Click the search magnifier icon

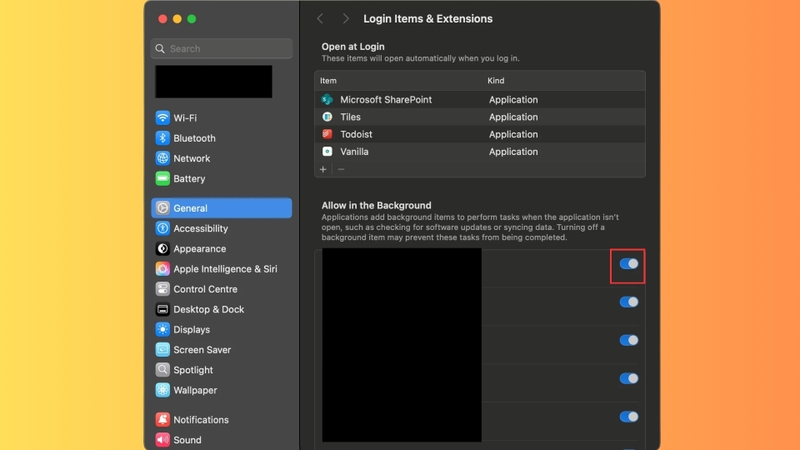click(160, 48)
